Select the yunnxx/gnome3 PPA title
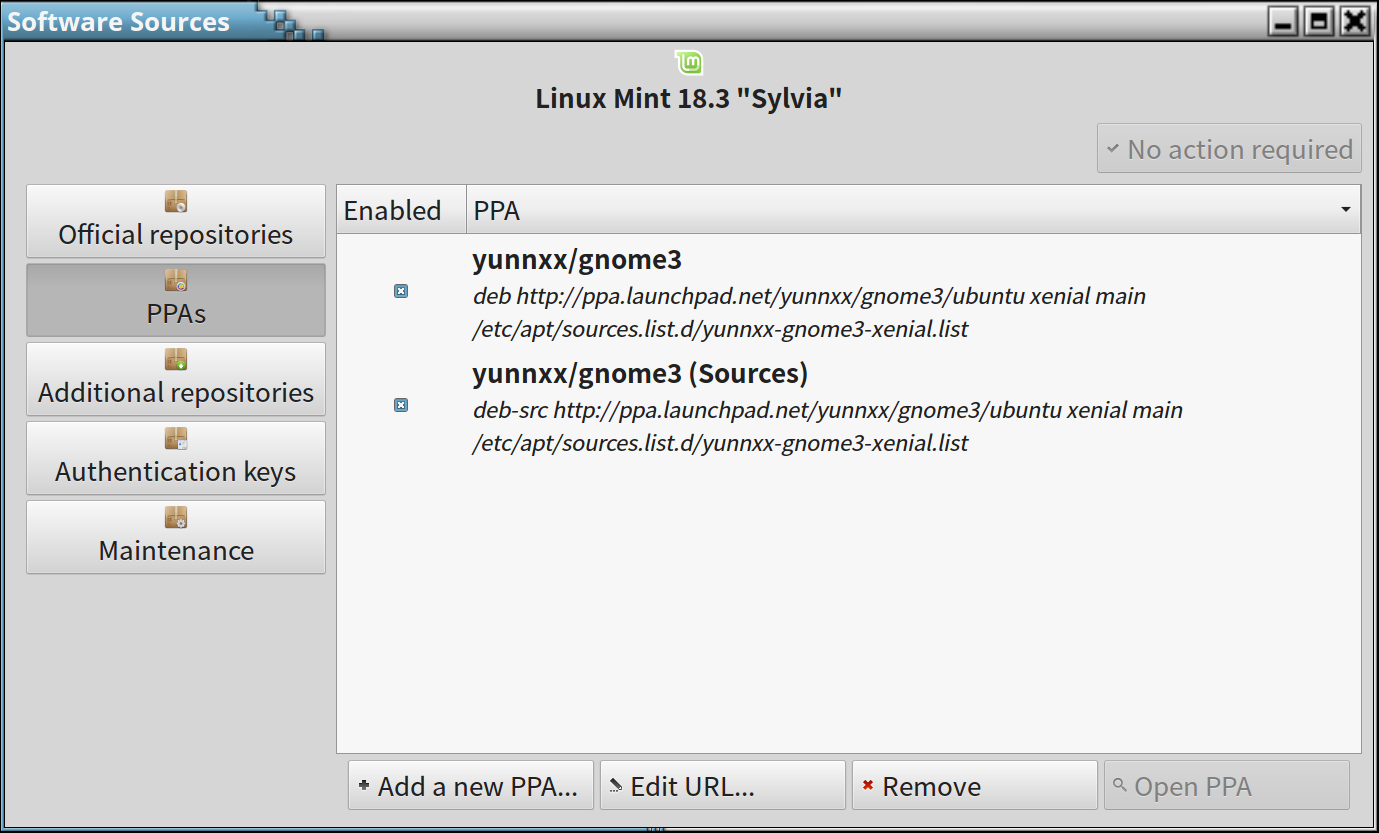The width and height of the screenshot is (1379, 833). click(x=577, y=260)
